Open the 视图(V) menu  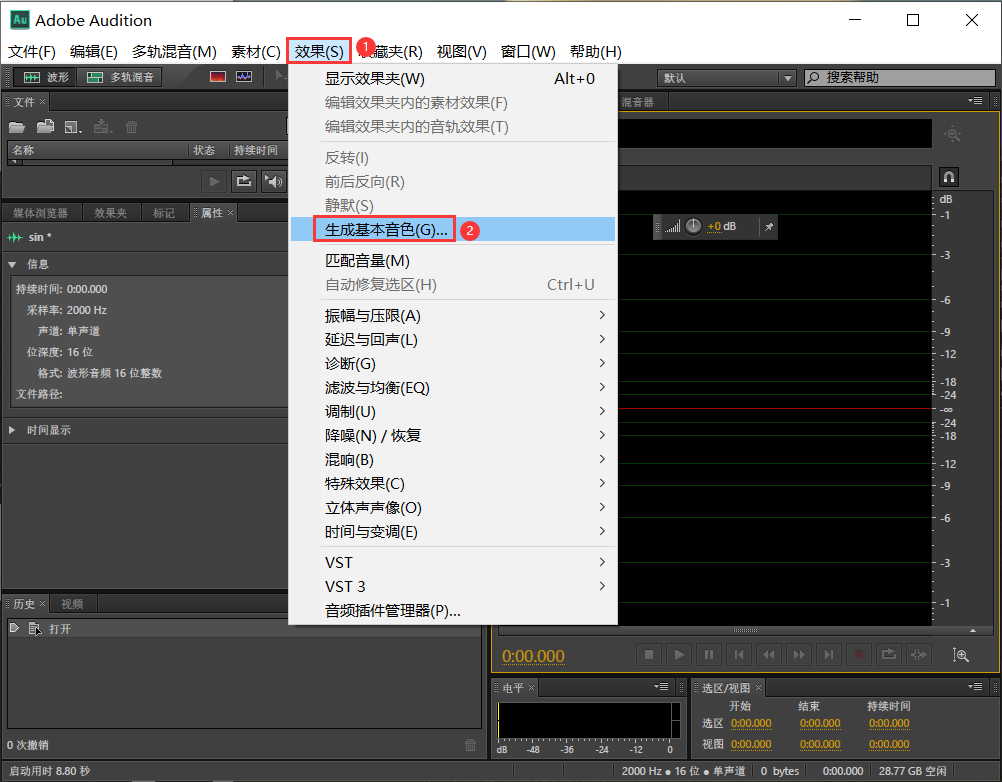coord(461,51)
